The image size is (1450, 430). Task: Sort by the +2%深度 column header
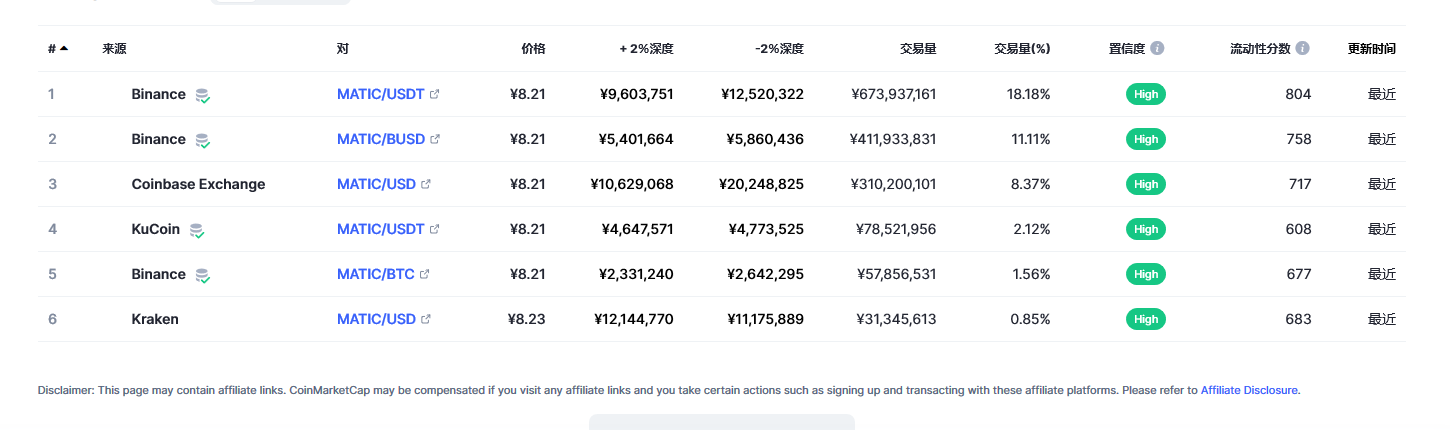coord(646,48)
